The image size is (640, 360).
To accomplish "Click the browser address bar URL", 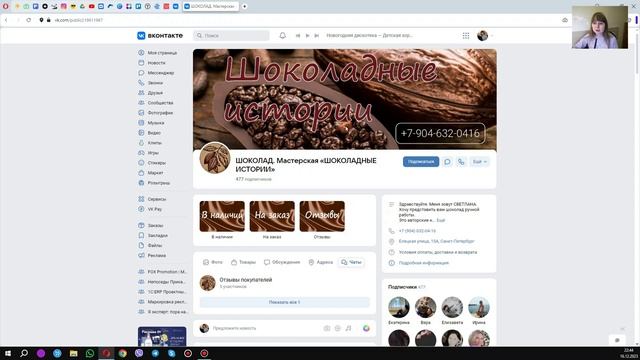I will point(79,20).
